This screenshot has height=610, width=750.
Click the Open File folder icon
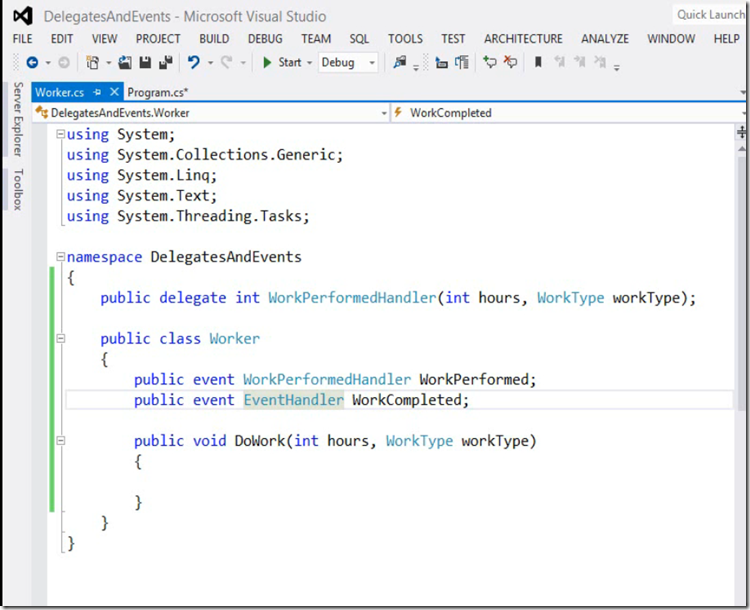pyautogui.click(x=125, y=62)
